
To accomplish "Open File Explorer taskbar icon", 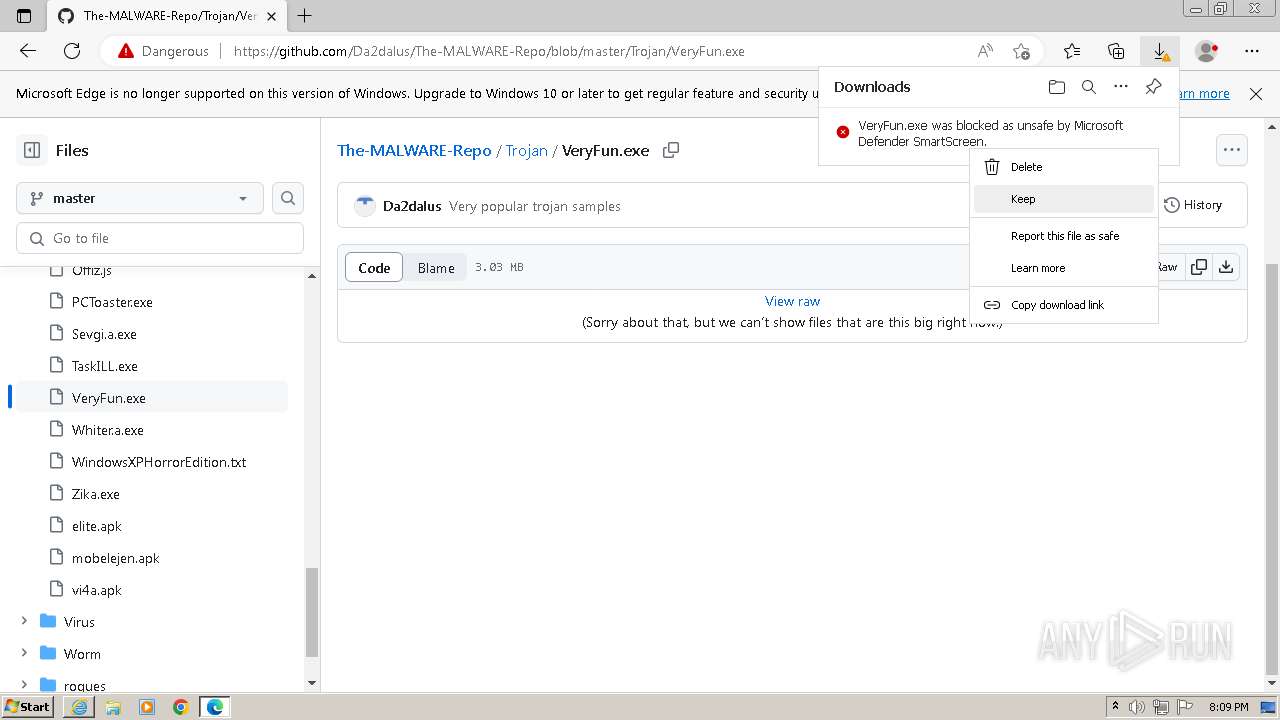I will 113,707.
